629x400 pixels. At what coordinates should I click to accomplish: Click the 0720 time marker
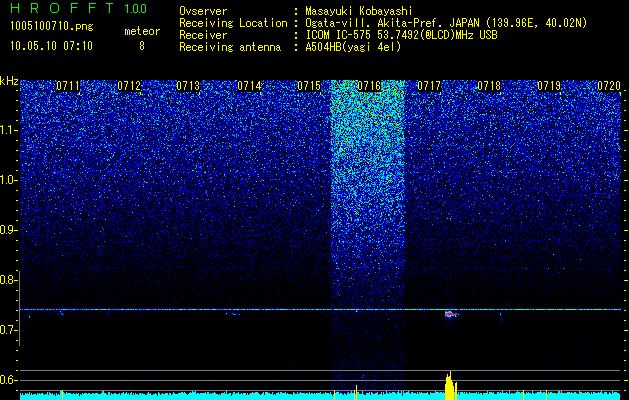tap(609, 86)
